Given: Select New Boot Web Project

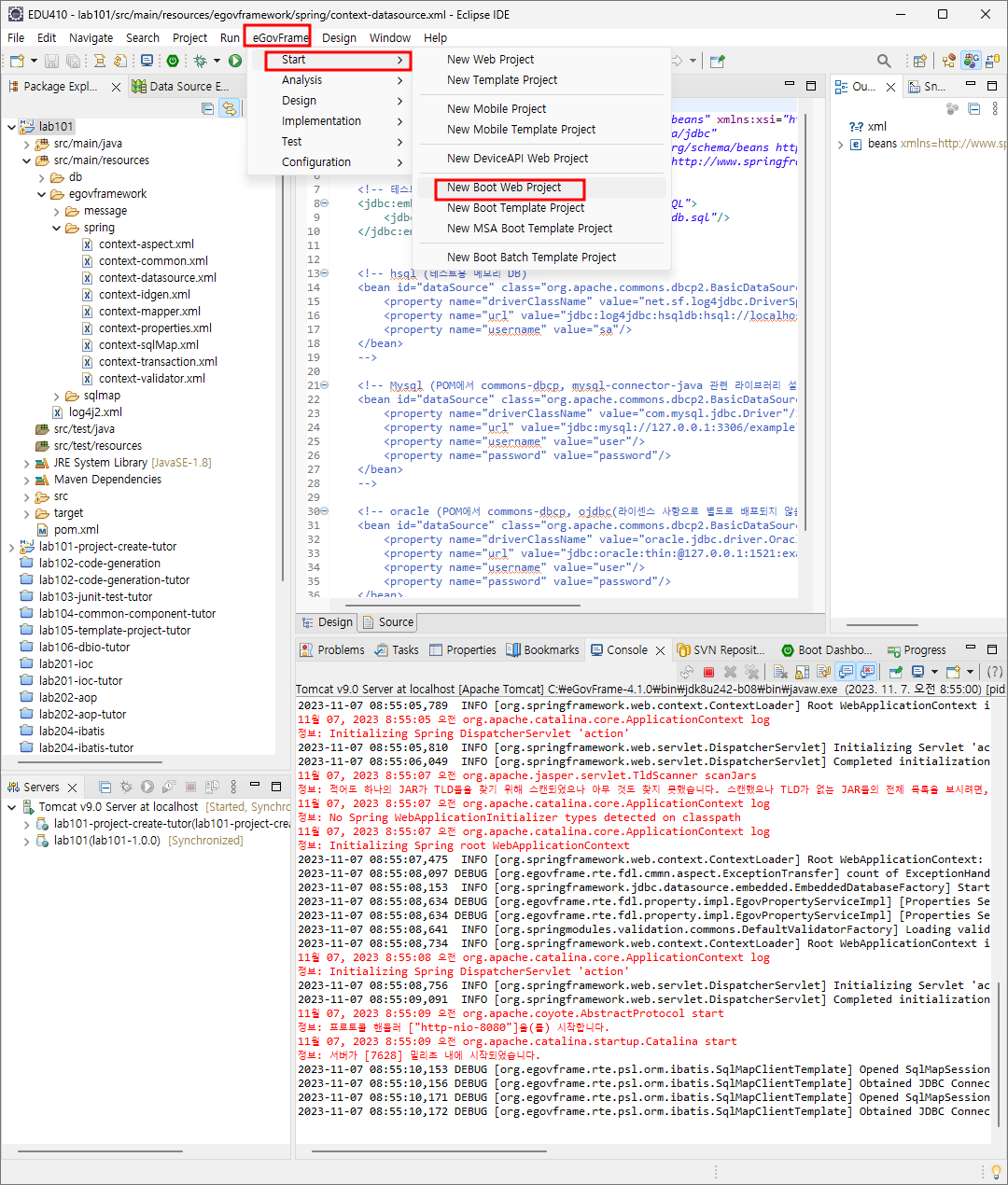Looking at the screenshot, I should coord(504,188).
